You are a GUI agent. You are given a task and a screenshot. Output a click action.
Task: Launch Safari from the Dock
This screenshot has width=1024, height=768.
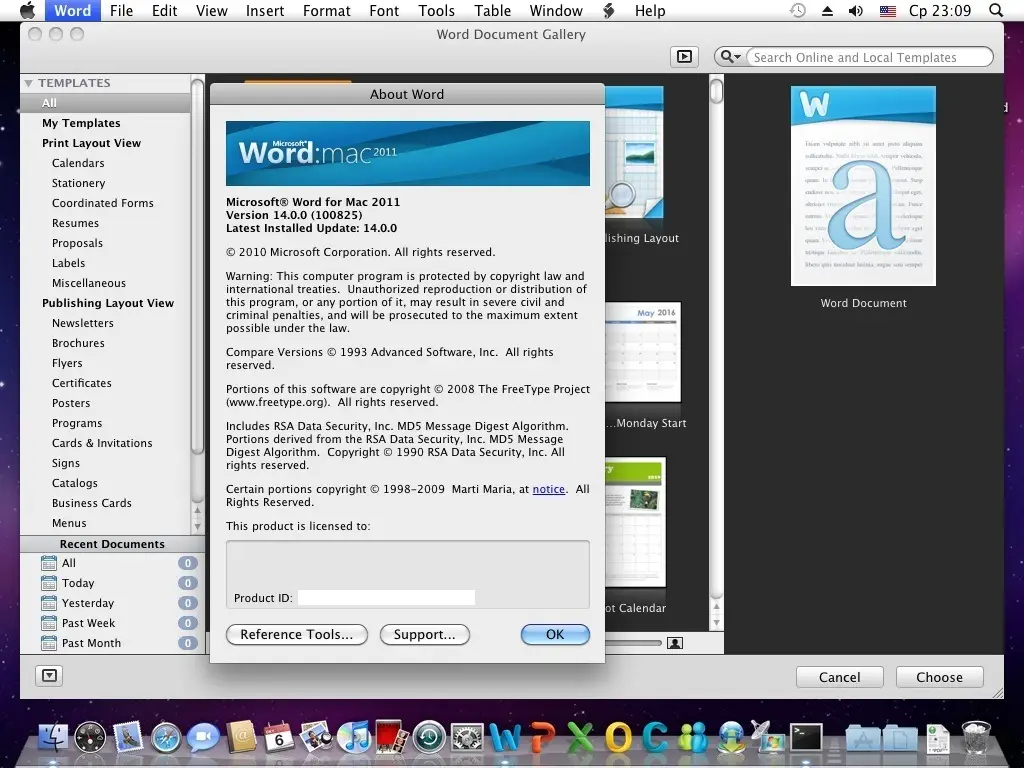tap(166, 738)
